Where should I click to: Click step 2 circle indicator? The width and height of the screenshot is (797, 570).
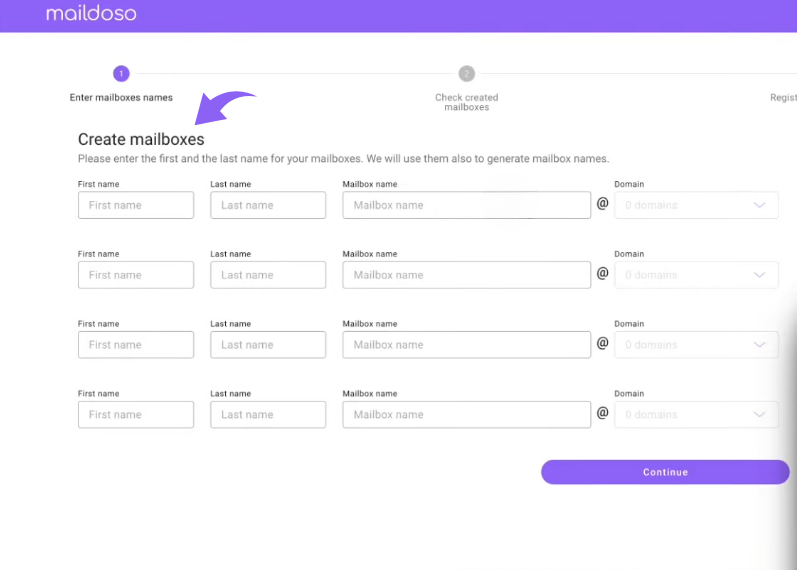466,73
